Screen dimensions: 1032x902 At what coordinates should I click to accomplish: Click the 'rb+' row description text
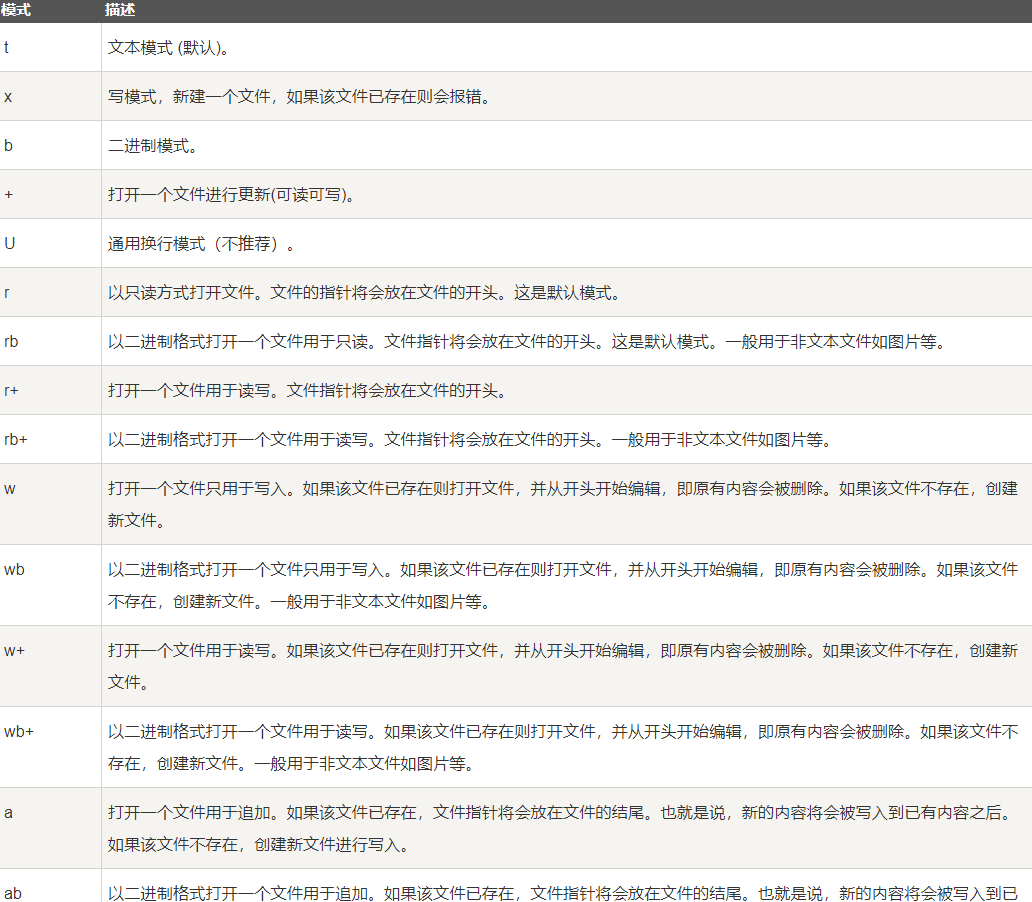(x=471, y=439)
